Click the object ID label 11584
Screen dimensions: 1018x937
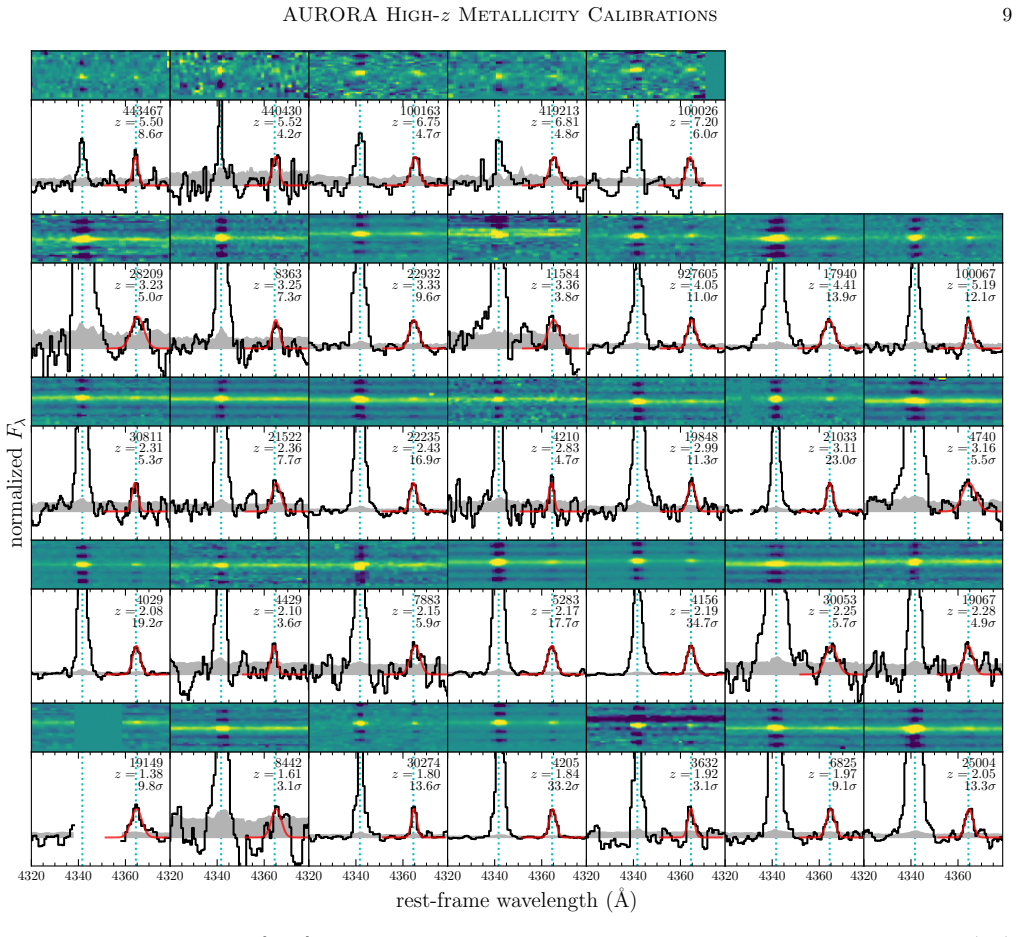(x=563, y=274)
